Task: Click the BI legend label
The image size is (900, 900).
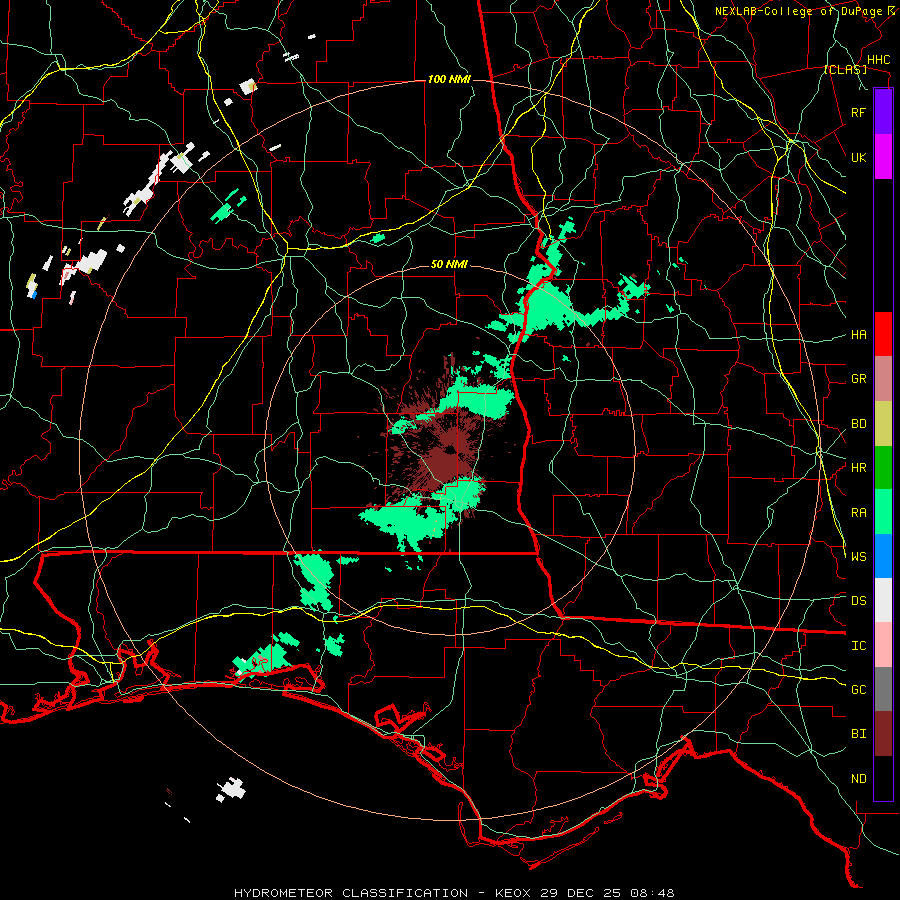Action: [859, 734]
